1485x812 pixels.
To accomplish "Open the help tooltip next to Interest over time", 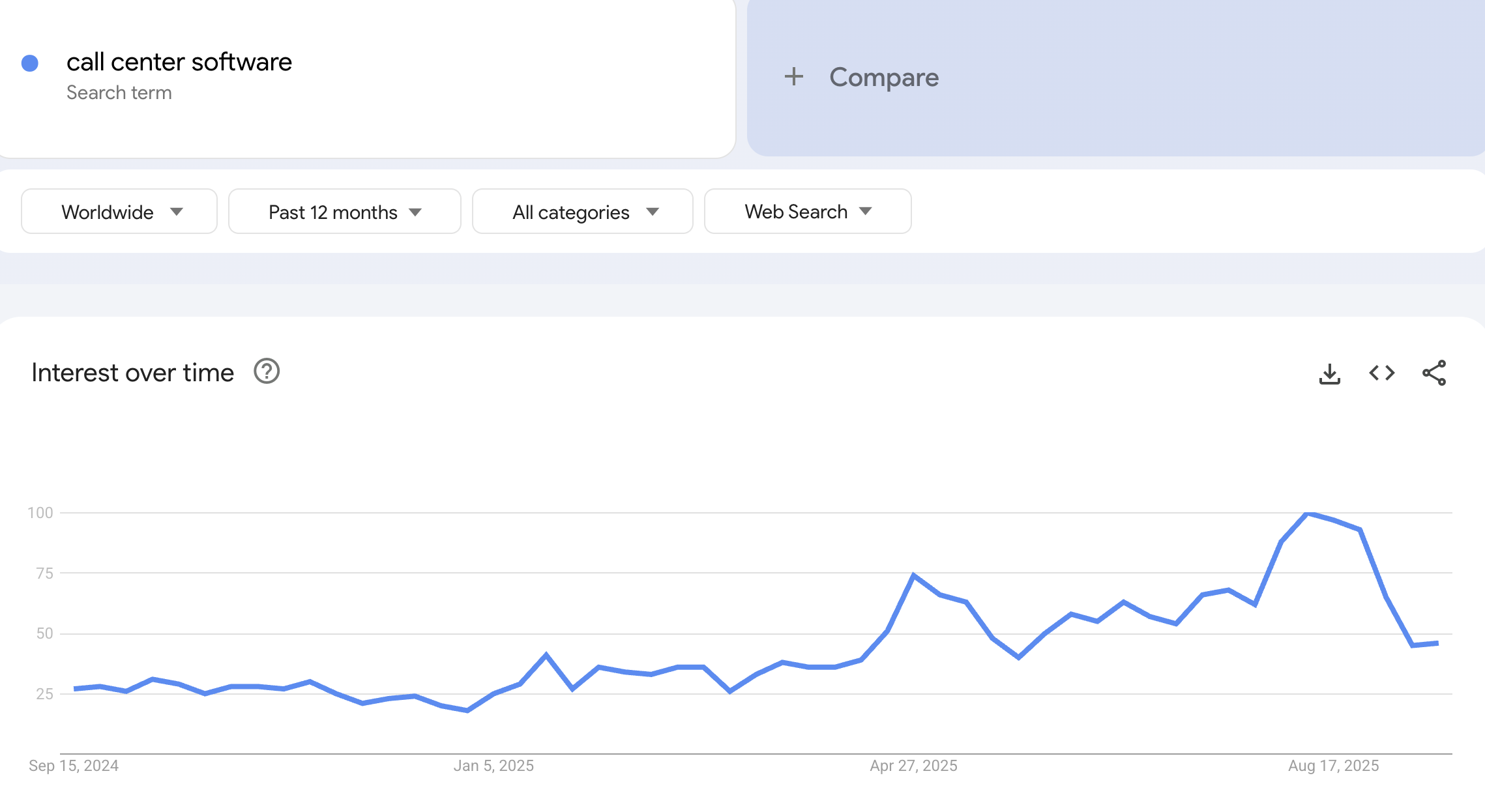I will pos(265,372).
